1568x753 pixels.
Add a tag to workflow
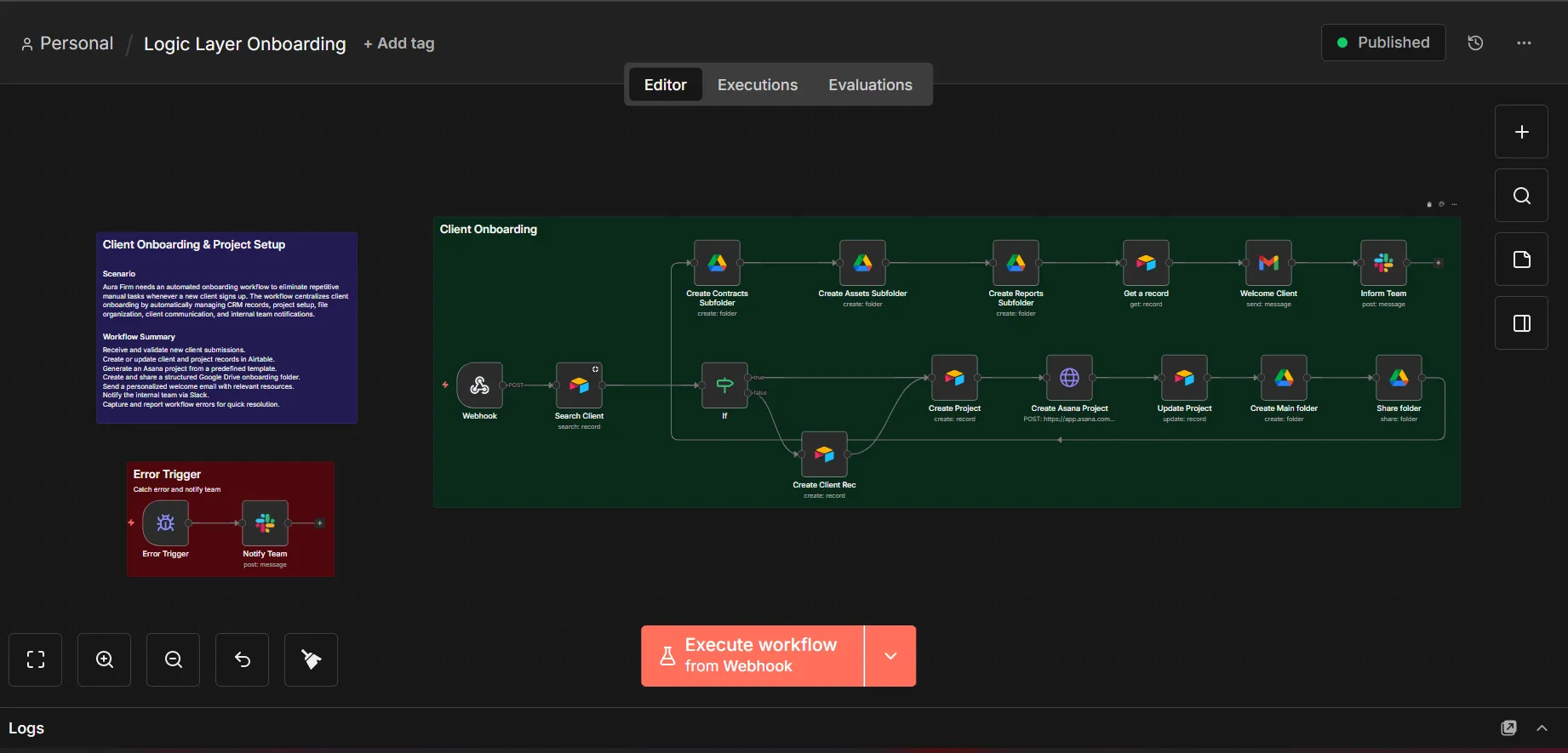click(x=399, y=43)
